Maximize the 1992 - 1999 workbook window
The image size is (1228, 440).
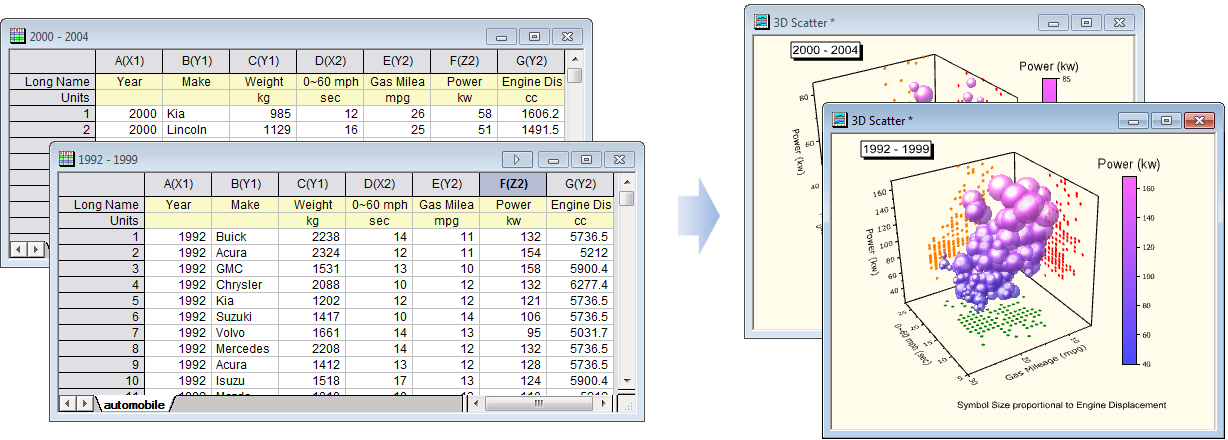pyautogui.click(x=585, y=159)
